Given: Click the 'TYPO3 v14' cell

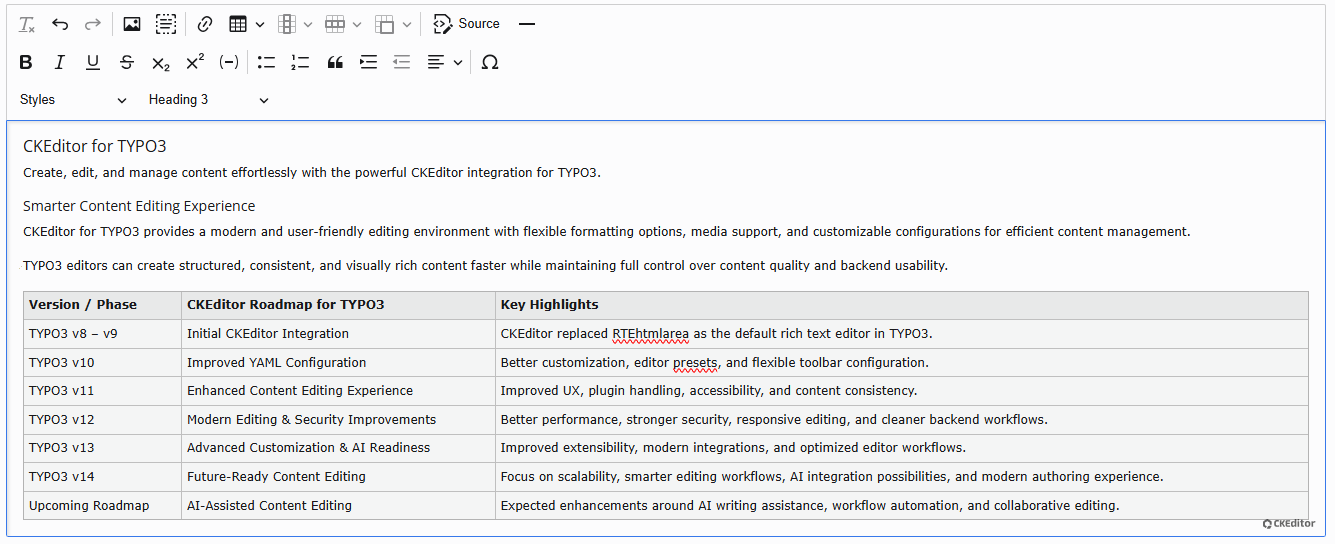Looking at the screenshot, I should (103, 476).
